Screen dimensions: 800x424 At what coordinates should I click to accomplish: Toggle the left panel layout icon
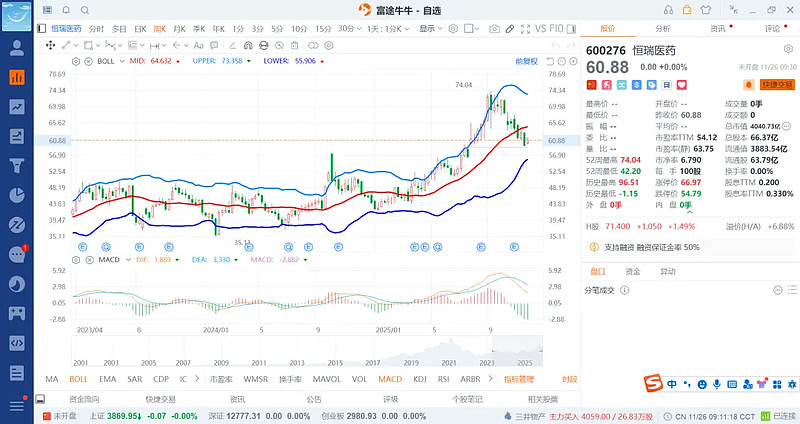[x=41, y=29]
